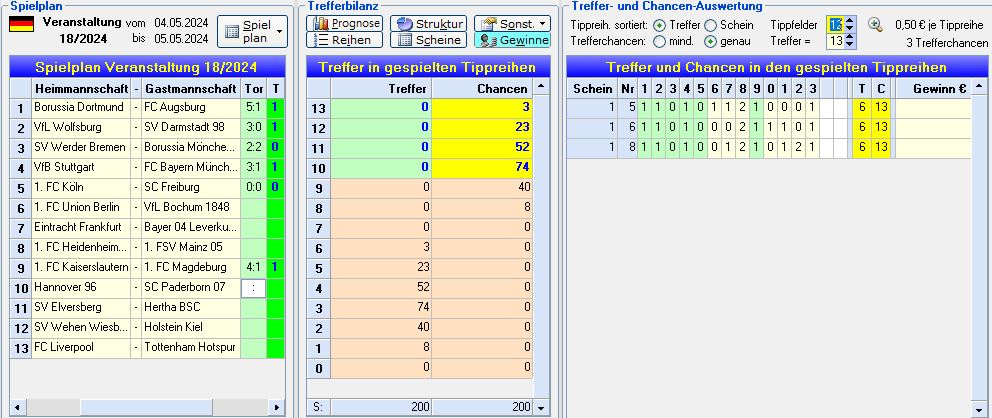Open the Reihen list
This screenshot has width=992, height=418.
coord(345,40)
